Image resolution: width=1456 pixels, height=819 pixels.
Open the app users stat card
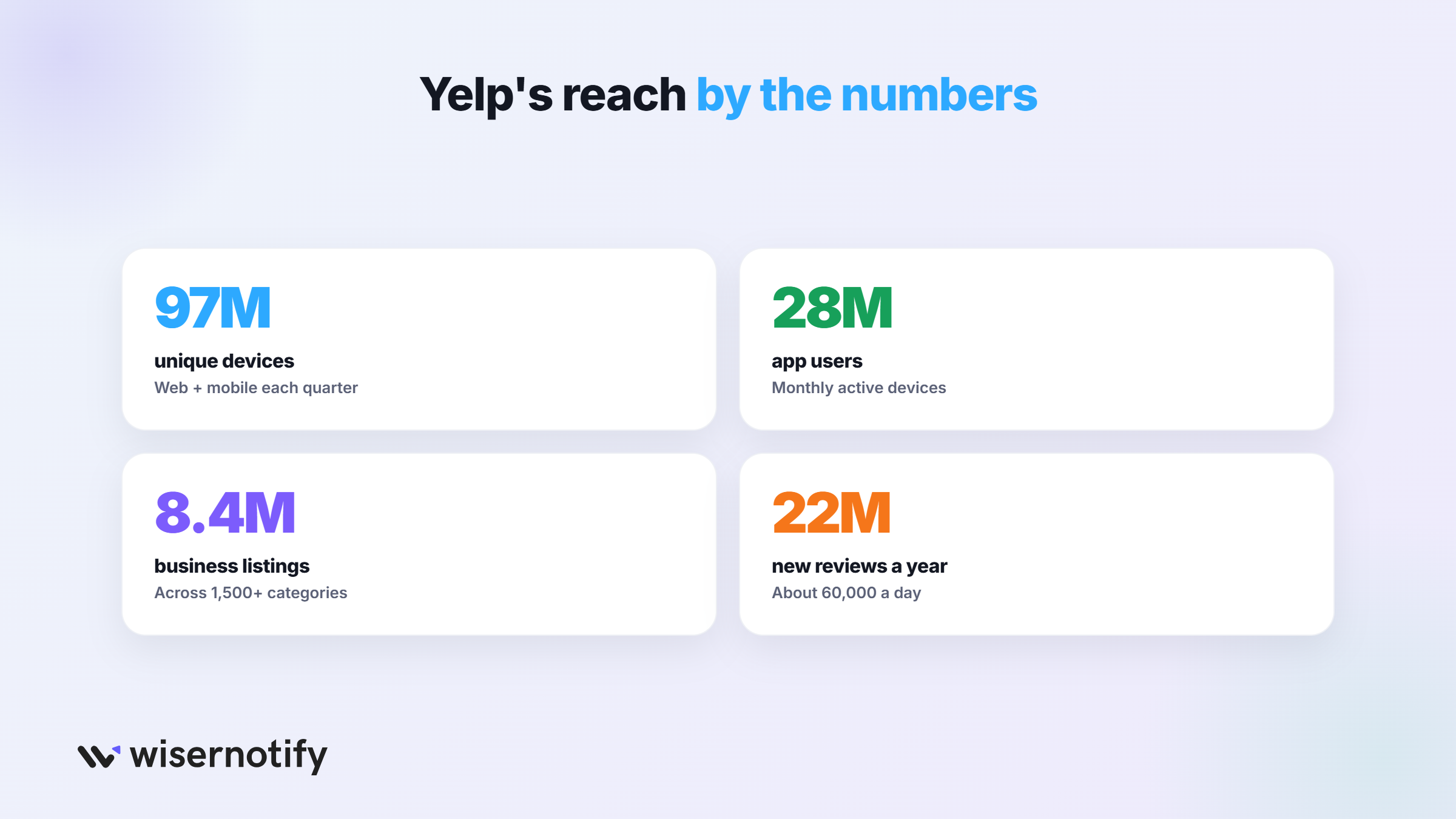(1037, 339)
